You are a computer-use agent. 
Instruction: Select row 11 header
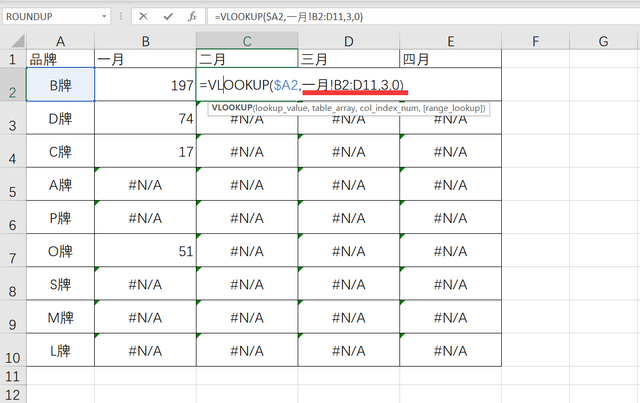(x=13, y=376)
